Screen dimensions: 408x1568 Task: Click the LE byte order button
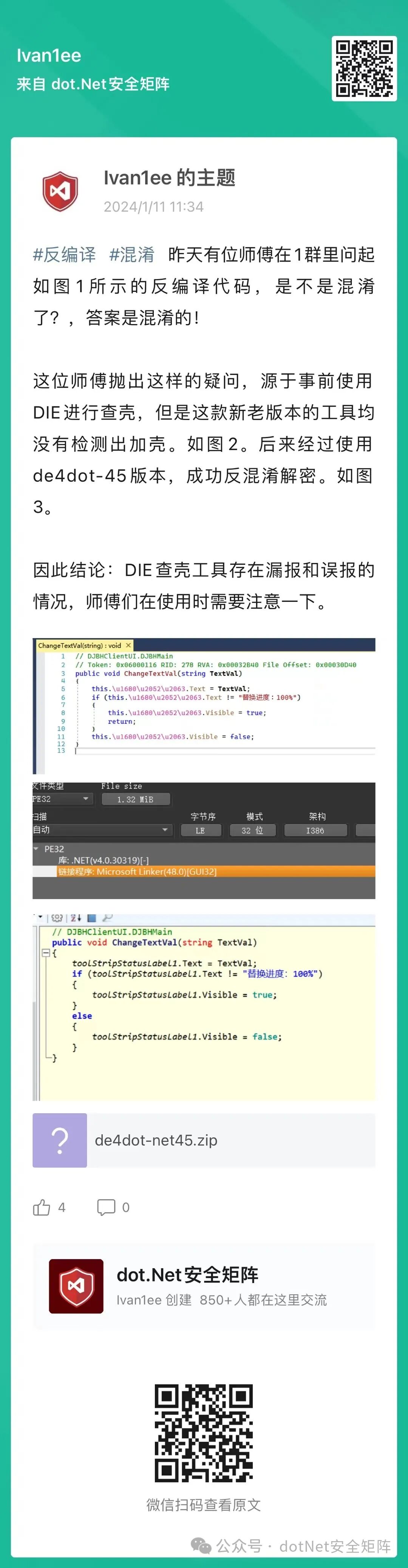point(201,830)
